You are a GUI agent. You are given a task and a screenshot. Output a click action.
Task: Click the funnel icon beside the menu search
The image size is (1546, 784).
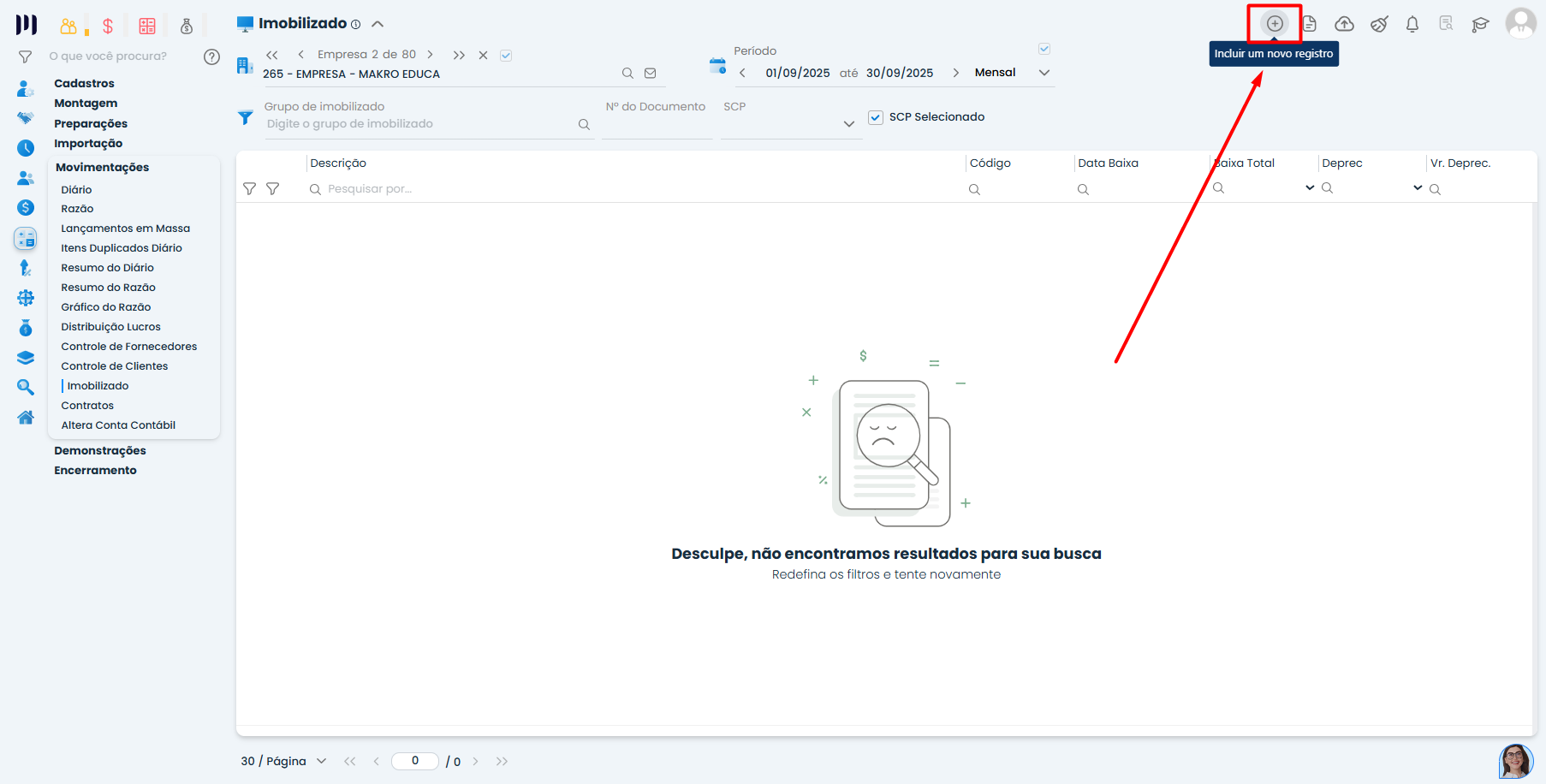coord(26,56)
